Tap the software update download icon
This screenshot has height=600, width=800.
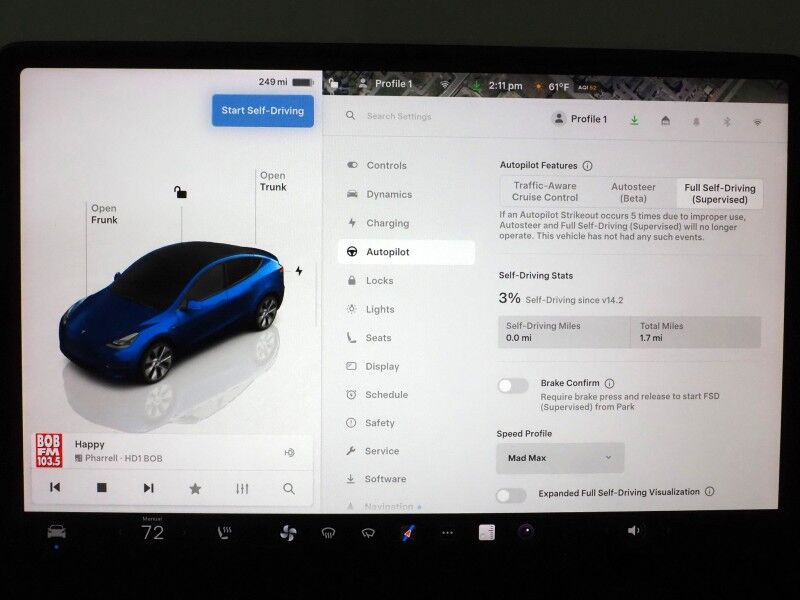[635, 118]
